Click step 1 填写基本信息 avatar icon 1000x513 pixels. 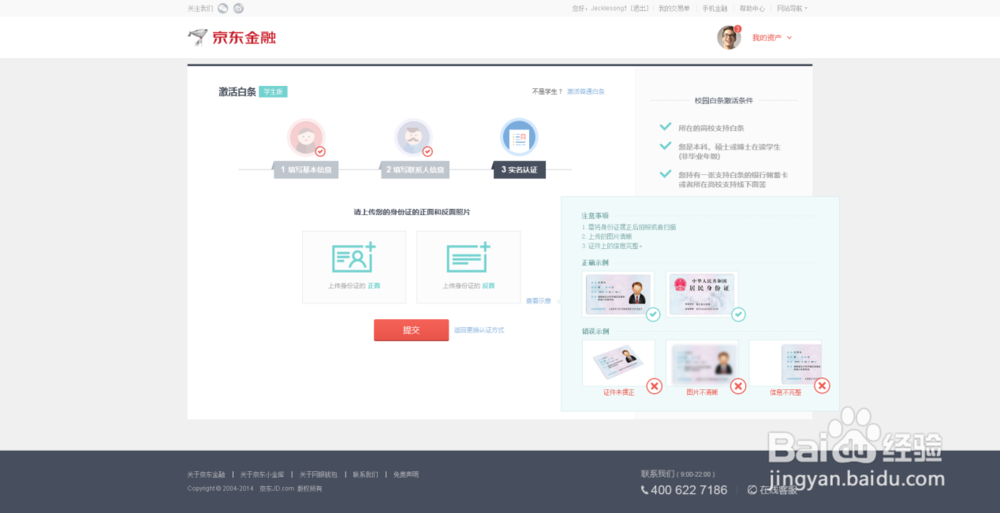306,137
